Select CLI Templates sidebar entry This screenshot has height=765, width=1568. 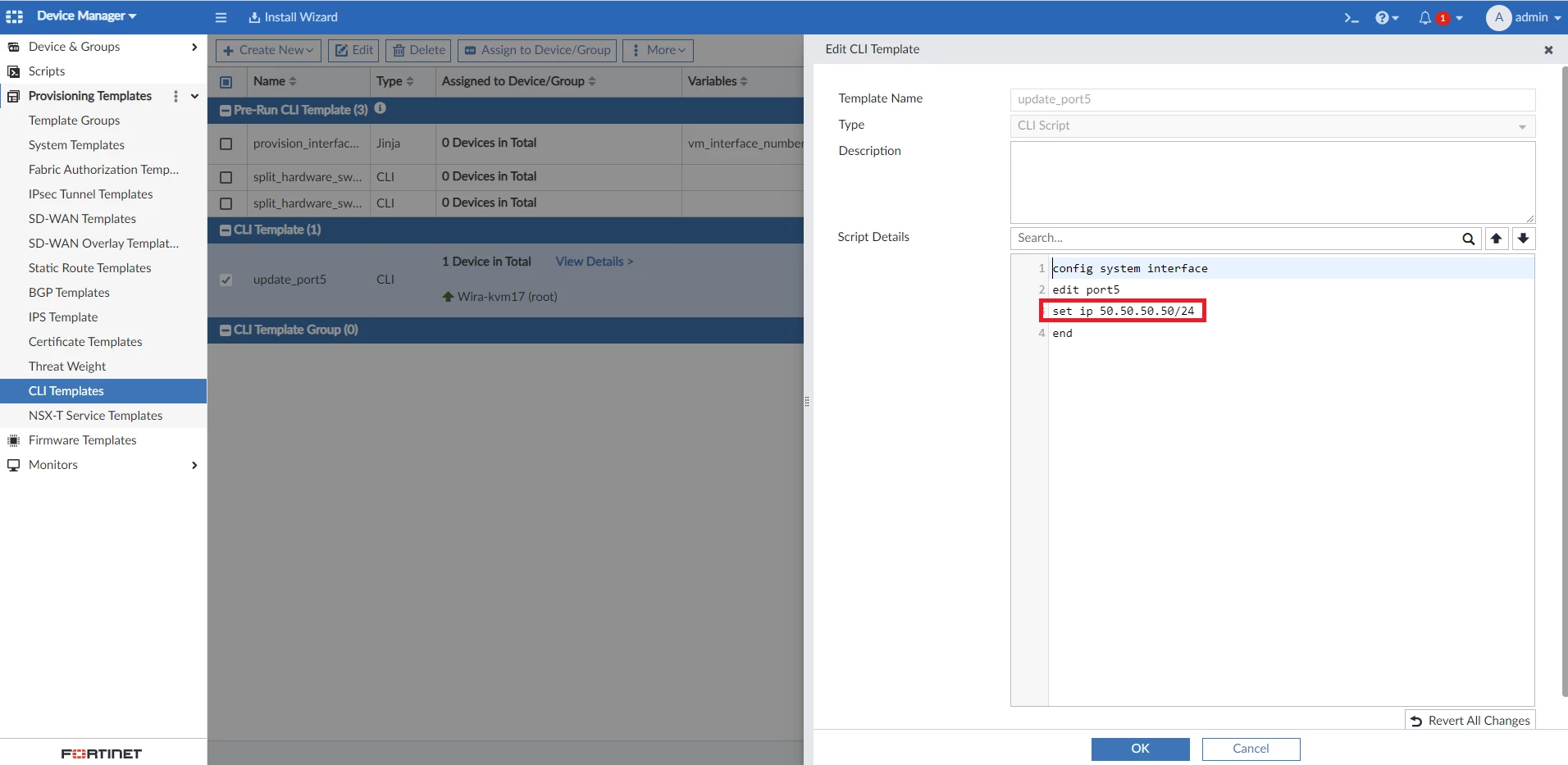click(103, 391)
